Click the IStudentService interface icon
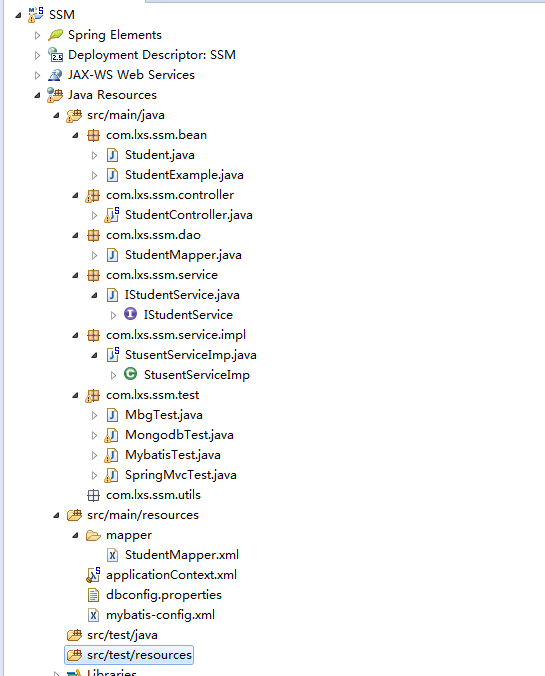Screen dimensions: 545x676 [131, 314]
